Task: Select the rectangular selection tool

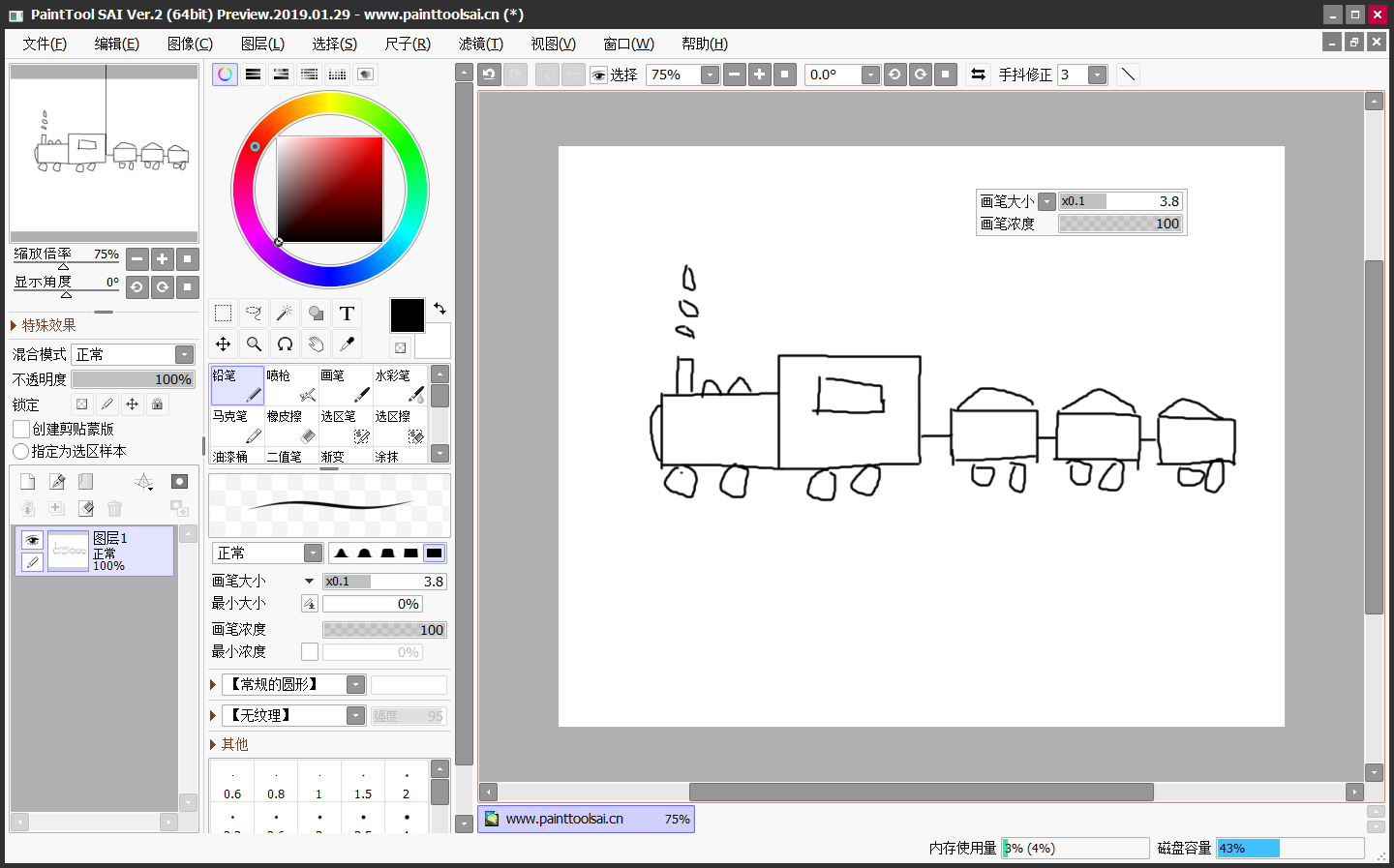Action: 223,314
